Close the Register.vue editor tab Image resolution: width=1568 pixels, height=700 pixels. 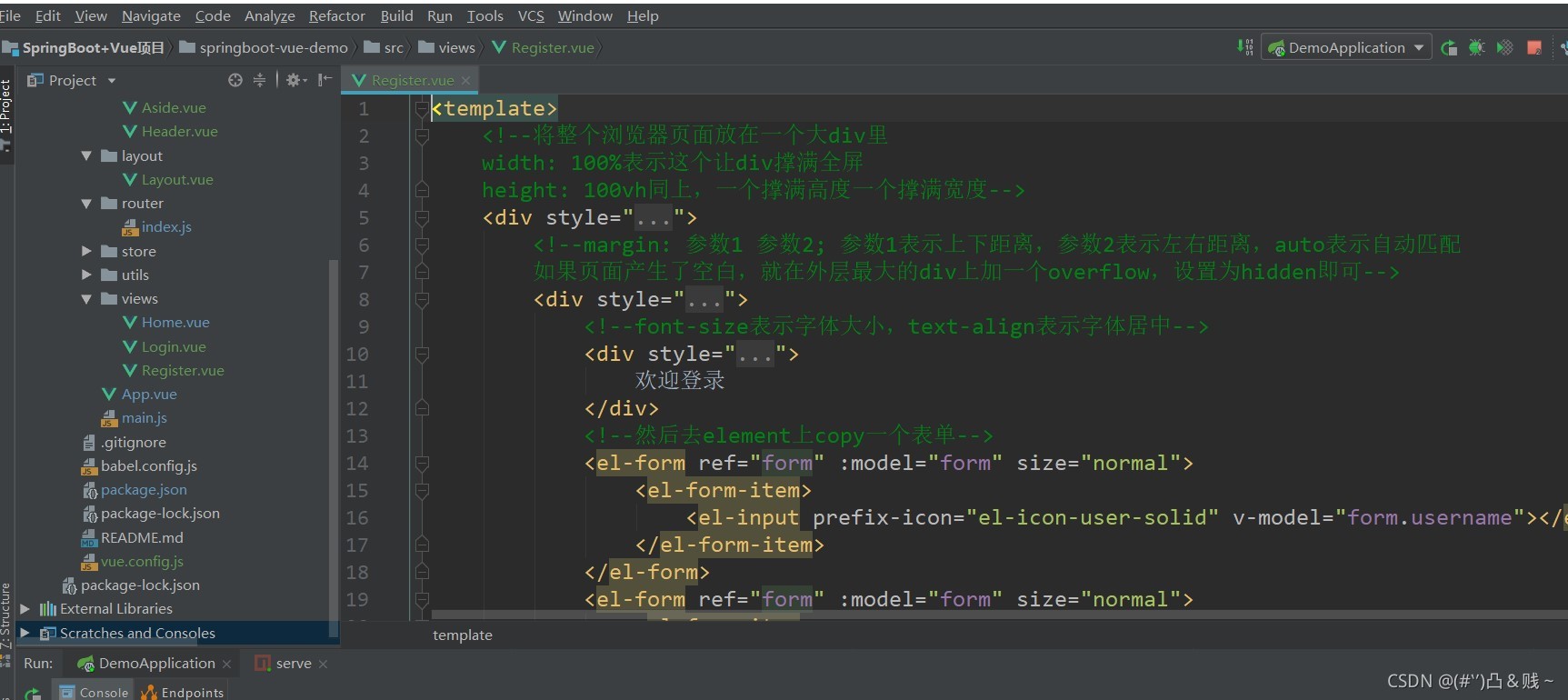pyautogui.click(x=465, y=80)
